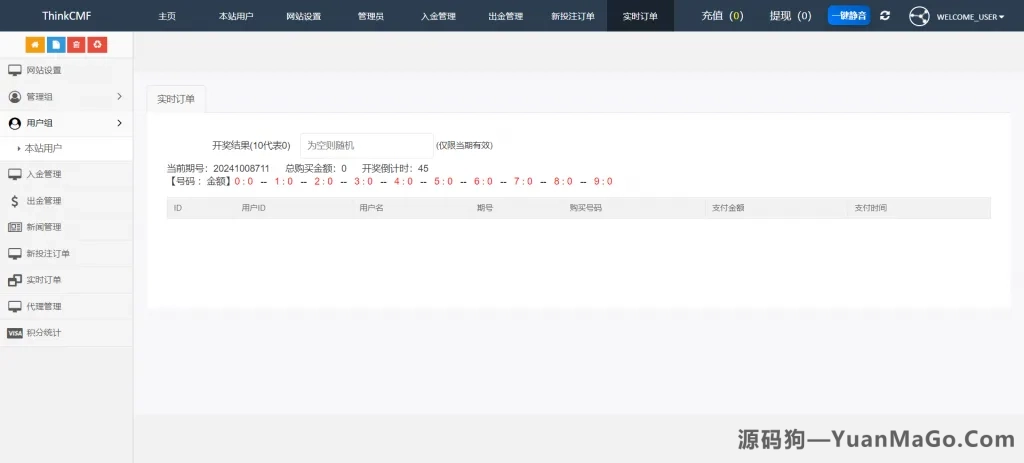Expand the 管理组 chevron in sidebar
This screenshot has width=1024, height=463.
(120, 97)
